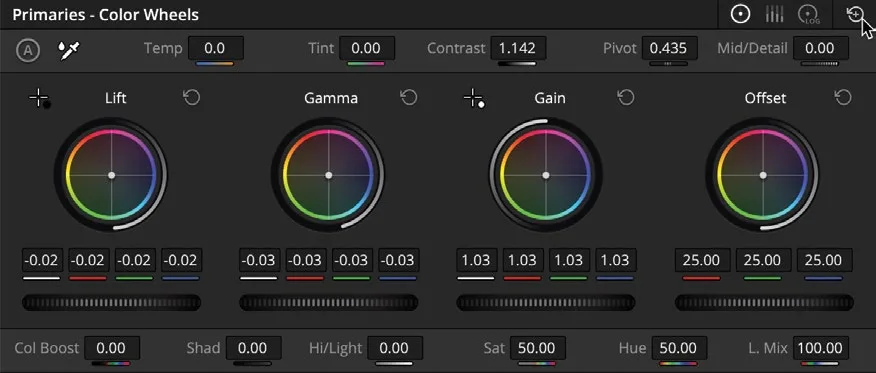The image size is (876, 373).
Task: Click the Pivot value 0.435
Action: click(669, 49)
